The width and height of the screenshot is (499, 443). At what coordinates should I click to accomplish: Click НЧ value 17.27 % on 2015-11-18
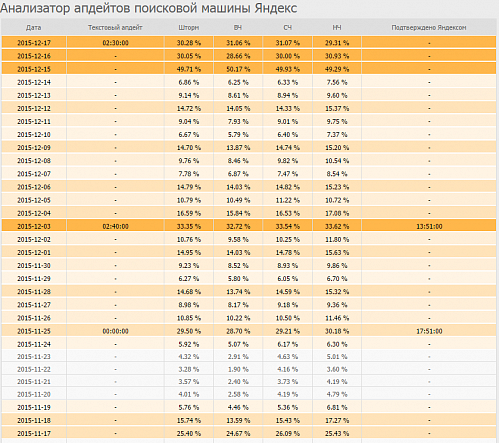(x=337, y=420)
